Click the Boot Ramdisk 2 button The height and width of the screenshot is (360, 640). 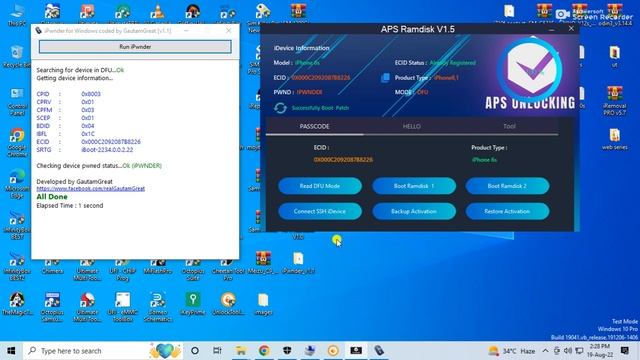(x=507, y=186)
